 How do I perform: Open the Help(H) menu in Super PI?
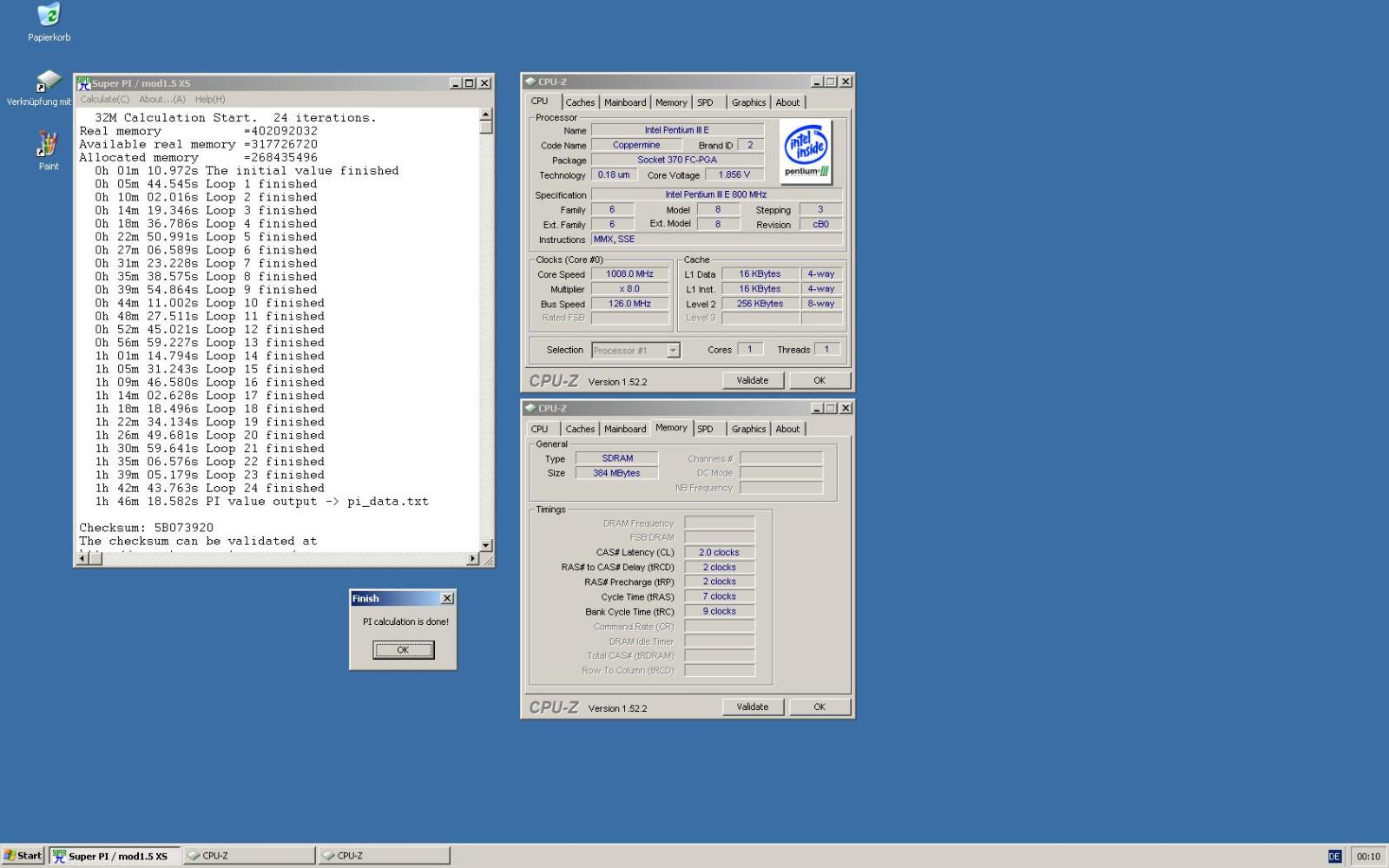[x=210, y=99]
